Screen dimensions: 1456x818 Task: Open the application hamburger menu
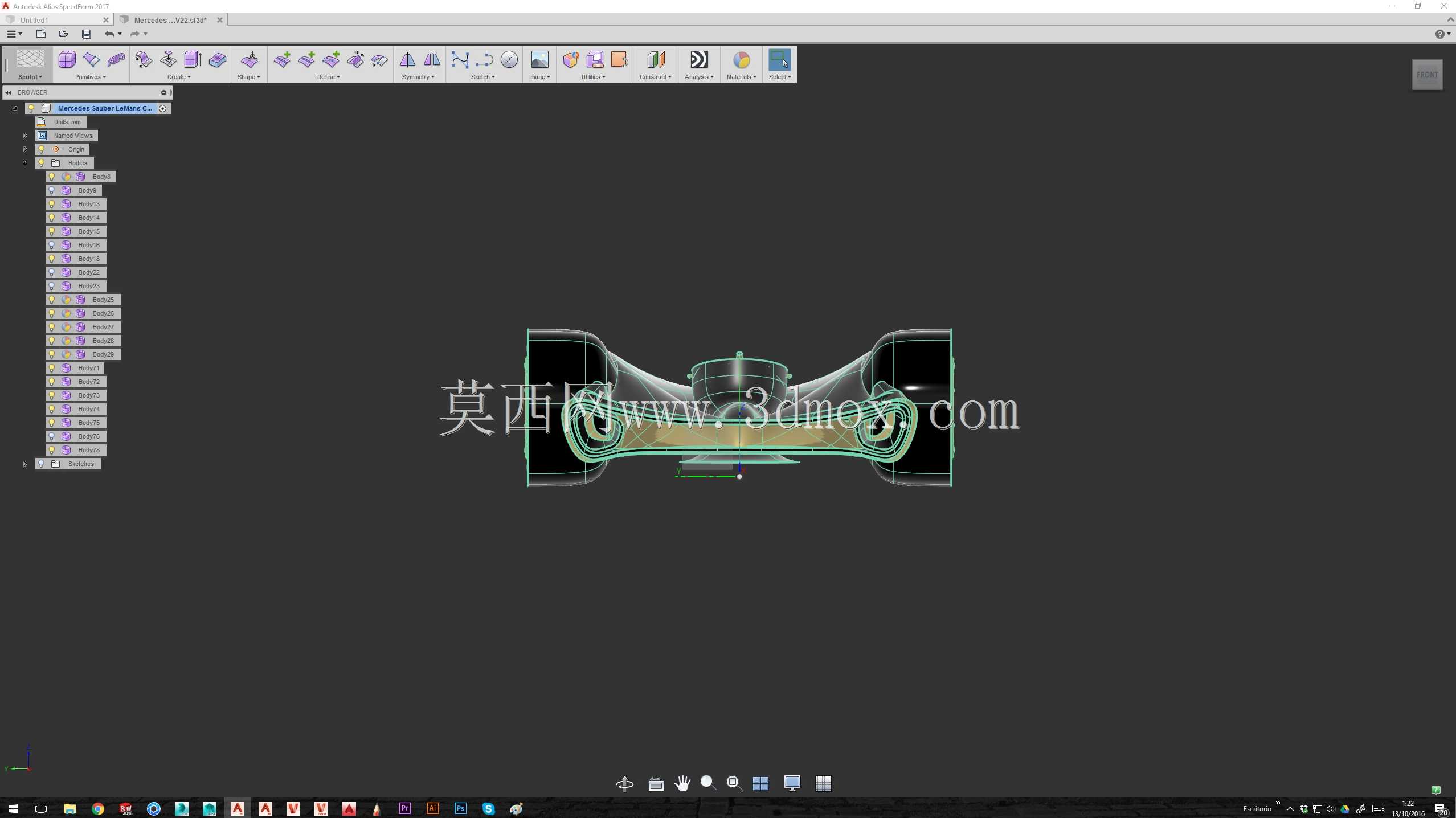[x=14, y=34]
